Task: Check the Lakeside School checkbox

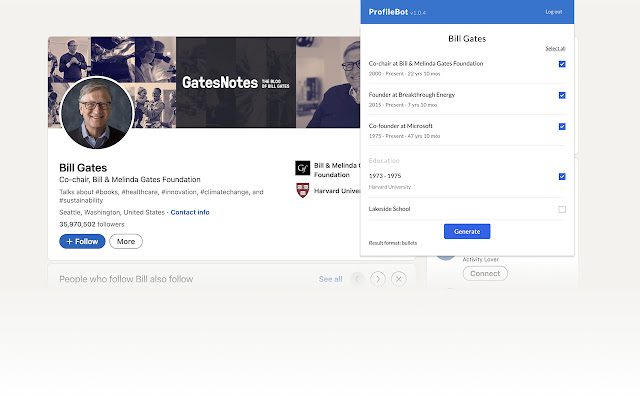Action: click(562, 209)
